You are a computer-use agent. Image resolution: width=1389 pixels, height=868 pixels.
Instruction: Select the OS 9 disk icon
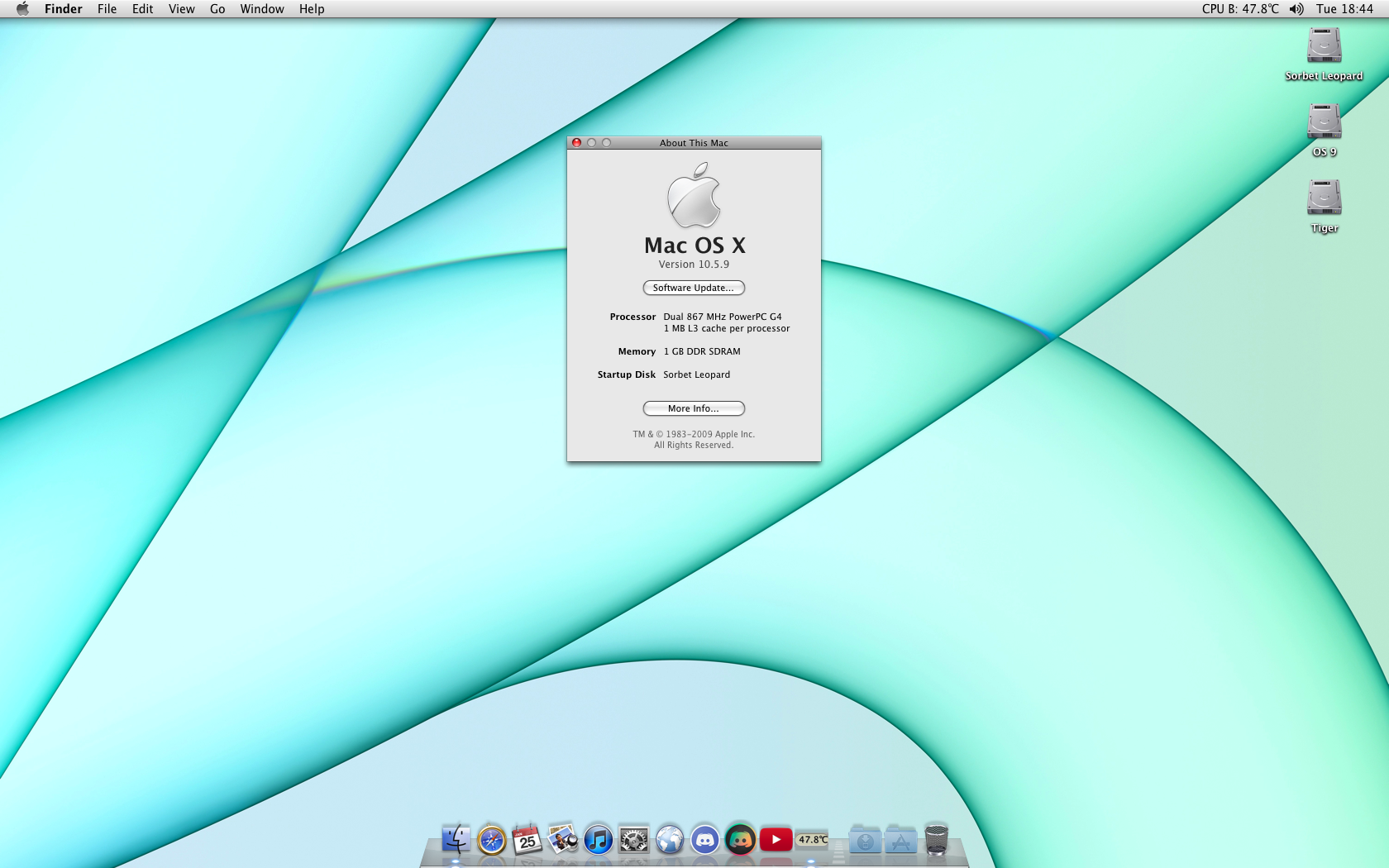tap(1324, 122)
